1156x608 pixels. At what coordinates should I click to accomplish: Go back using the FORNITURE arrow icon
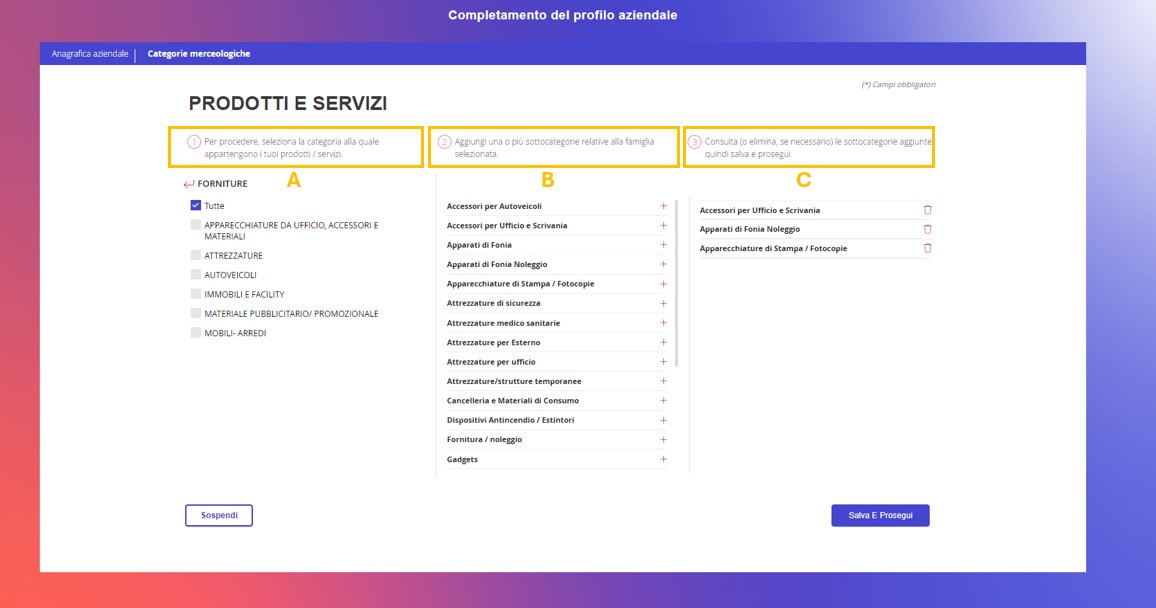189,184
